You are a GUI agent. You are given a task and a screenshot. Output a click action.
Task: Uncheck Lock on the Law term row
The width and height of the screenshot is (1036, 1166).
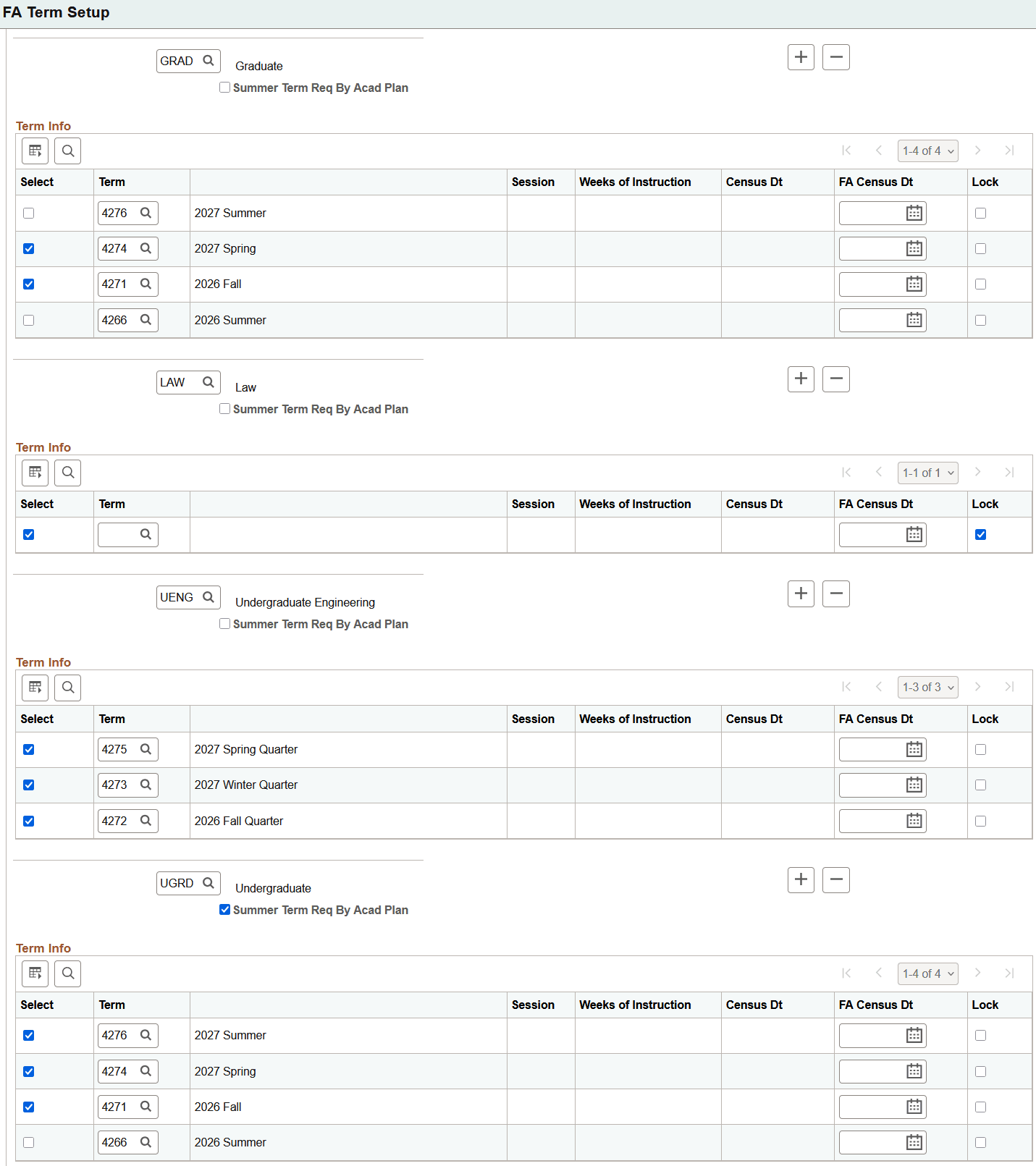(x=980, y=534)
